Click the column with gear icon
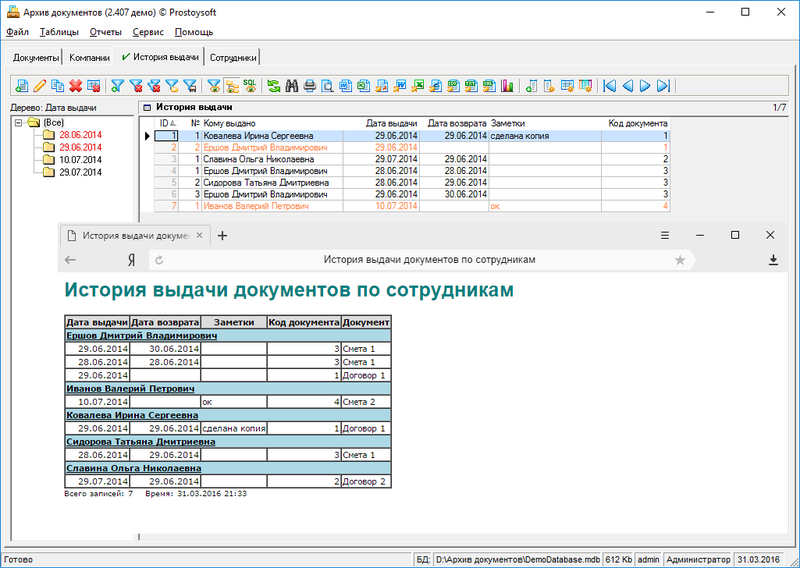800x568 pixels. tap(549, 86)
